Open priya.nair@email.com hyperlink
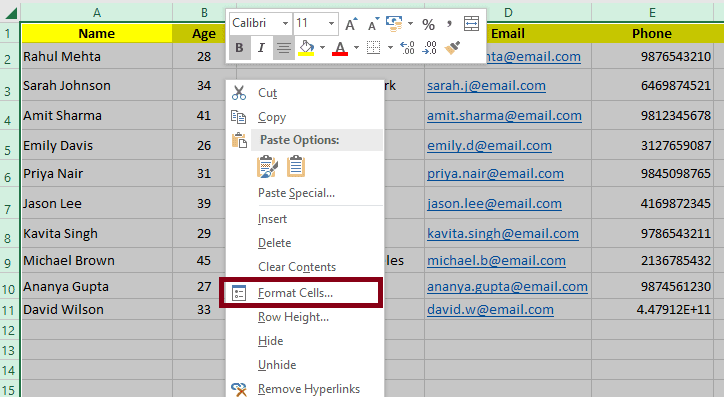Image resolution: width=724 pixels, height=397 pixels. pyautogui.click(x=495, y=174)
